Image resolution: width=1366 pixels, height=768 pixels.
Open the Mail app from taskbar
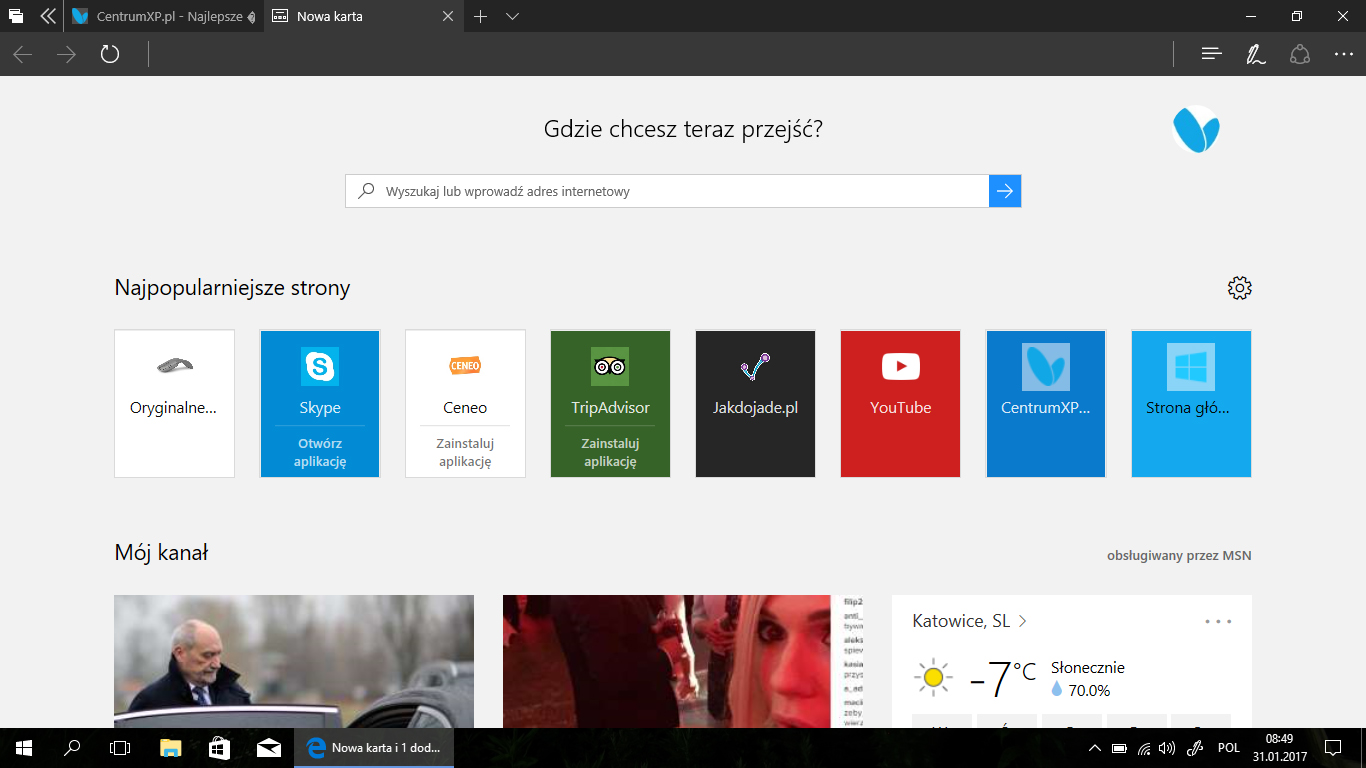[x=268, y=747]
